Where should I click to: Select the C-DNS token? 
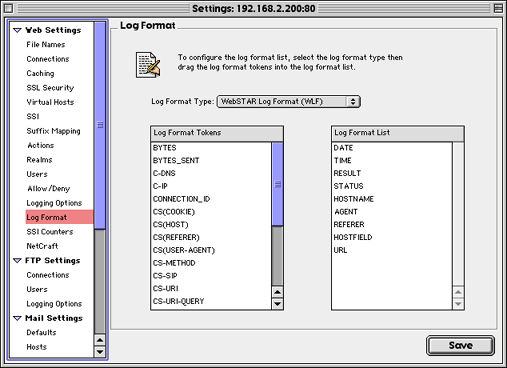[164, 173]
